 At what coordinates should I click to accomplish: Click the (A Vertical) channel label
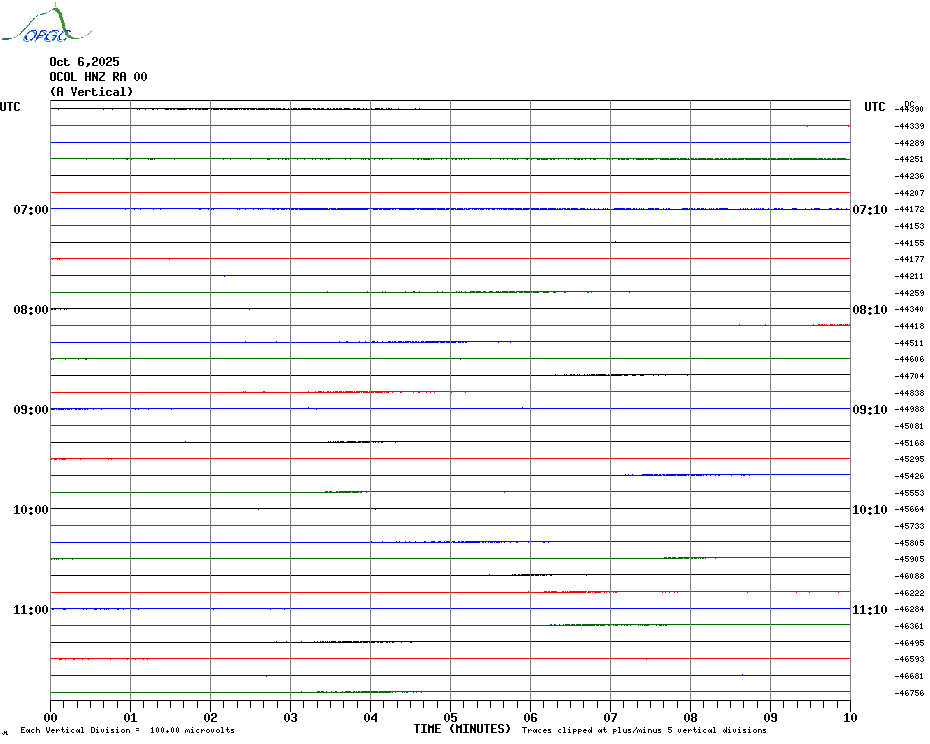click(x=91, y=92)
